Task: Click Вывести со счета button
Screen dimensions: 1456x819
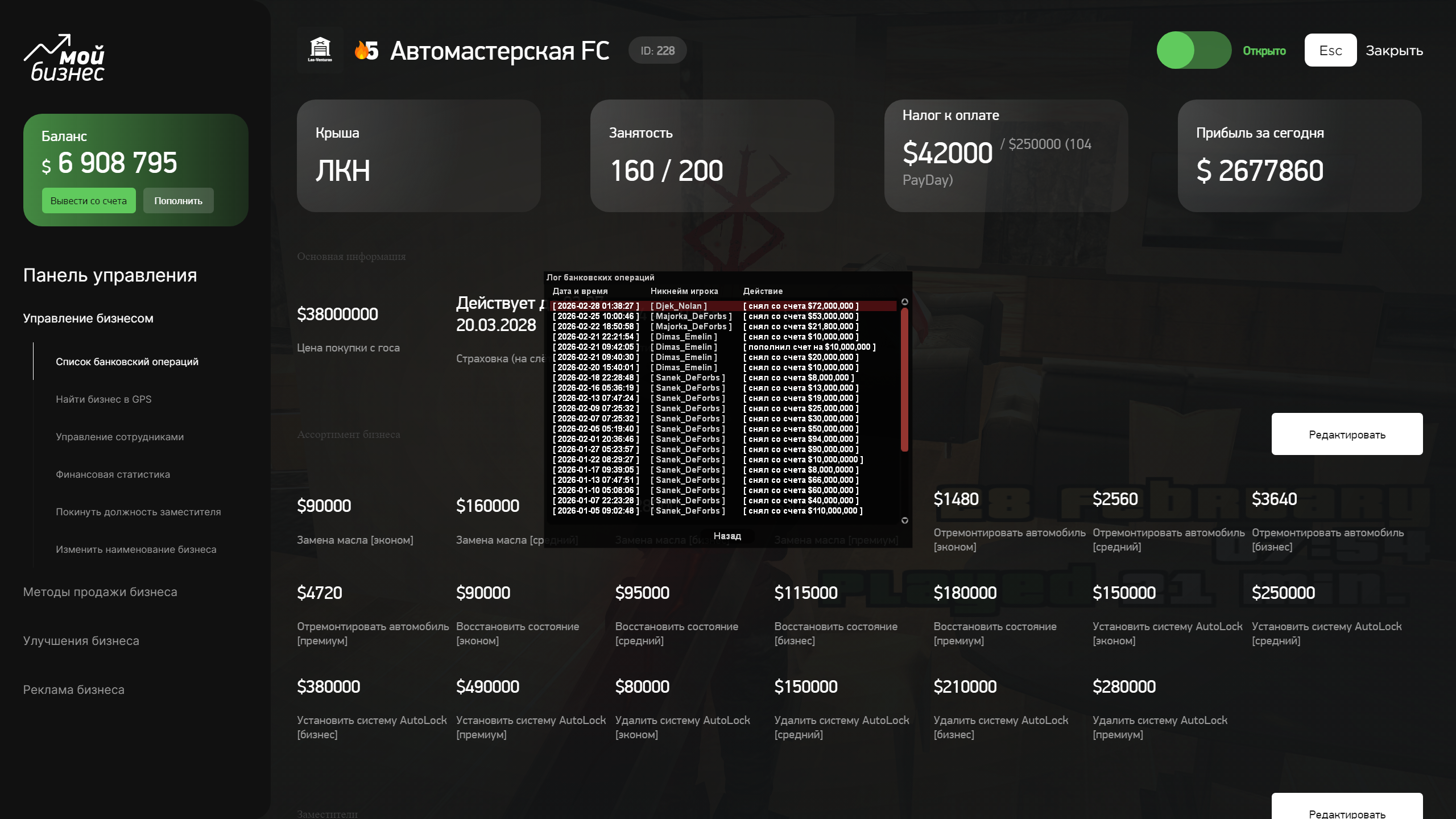Action: coord(89,201)
